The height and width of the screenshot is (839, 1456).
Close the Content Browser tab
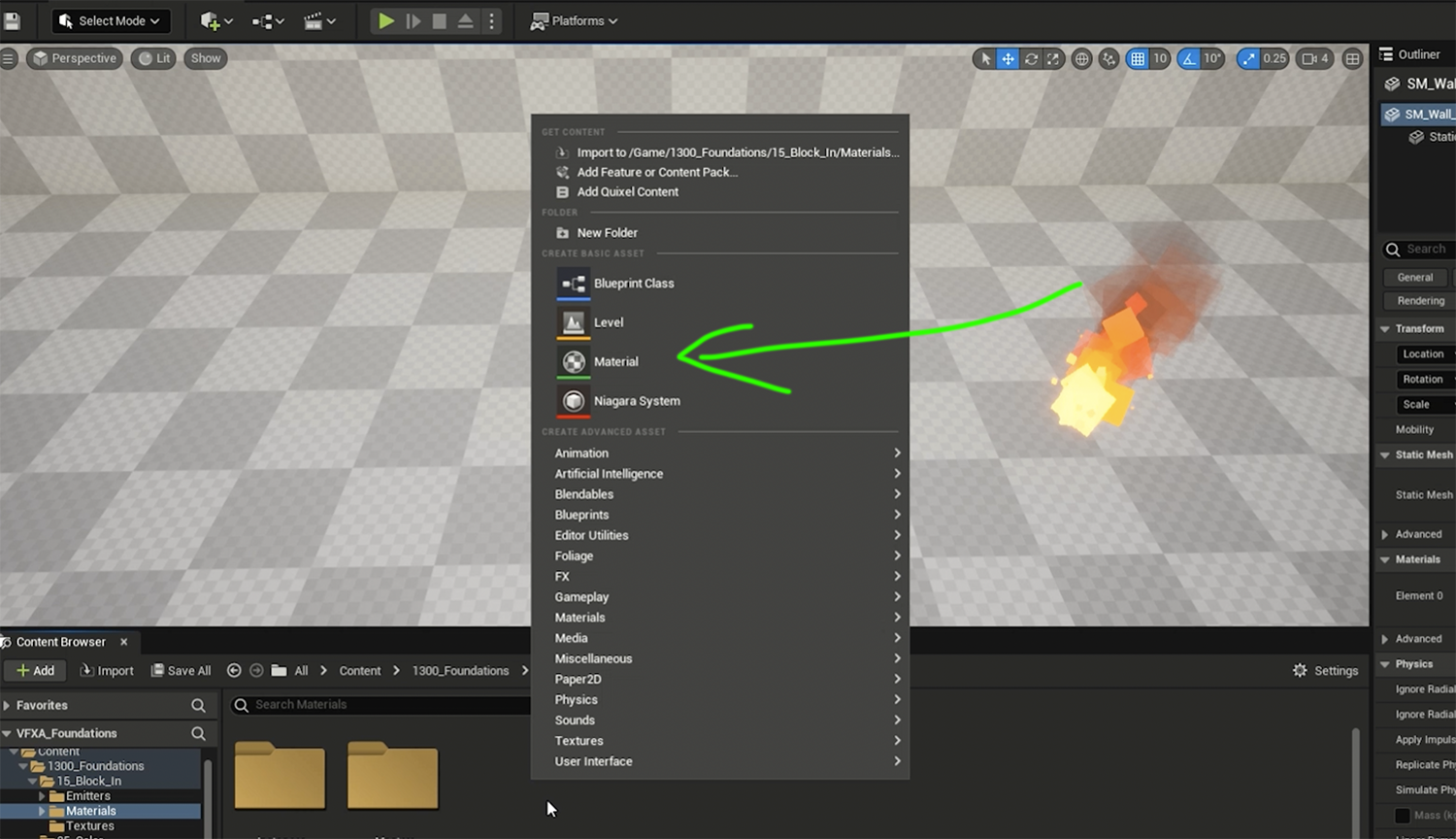pyautogui.click(x=124, y=642)
